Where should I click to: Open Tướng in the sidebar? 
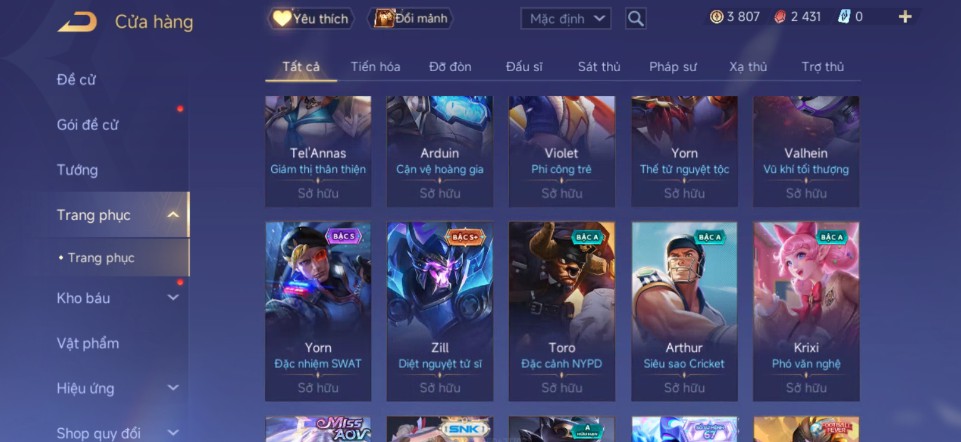[77, 170]
